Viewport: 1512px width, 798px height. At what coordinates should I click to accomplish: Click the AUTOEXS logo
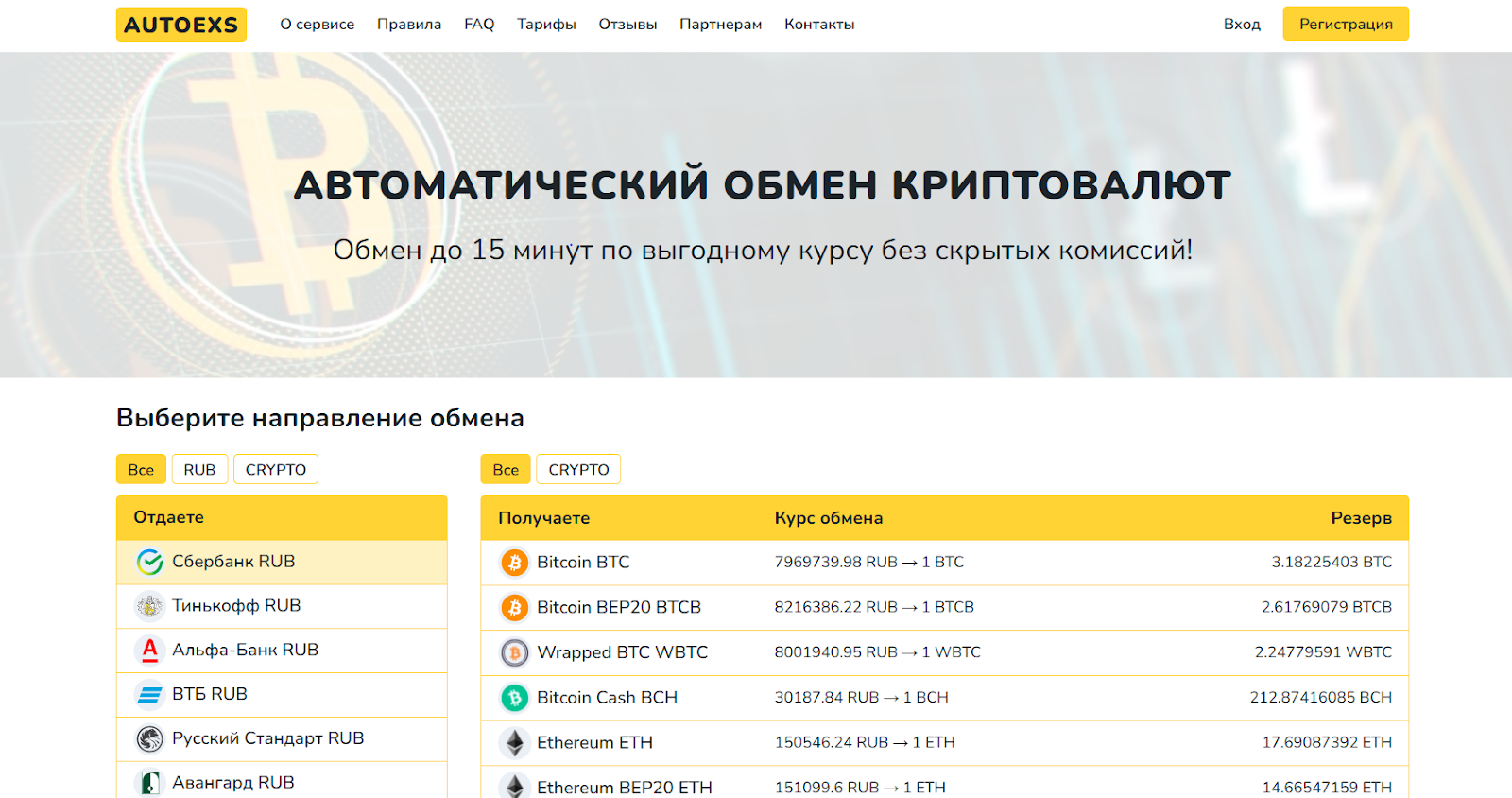181,25
